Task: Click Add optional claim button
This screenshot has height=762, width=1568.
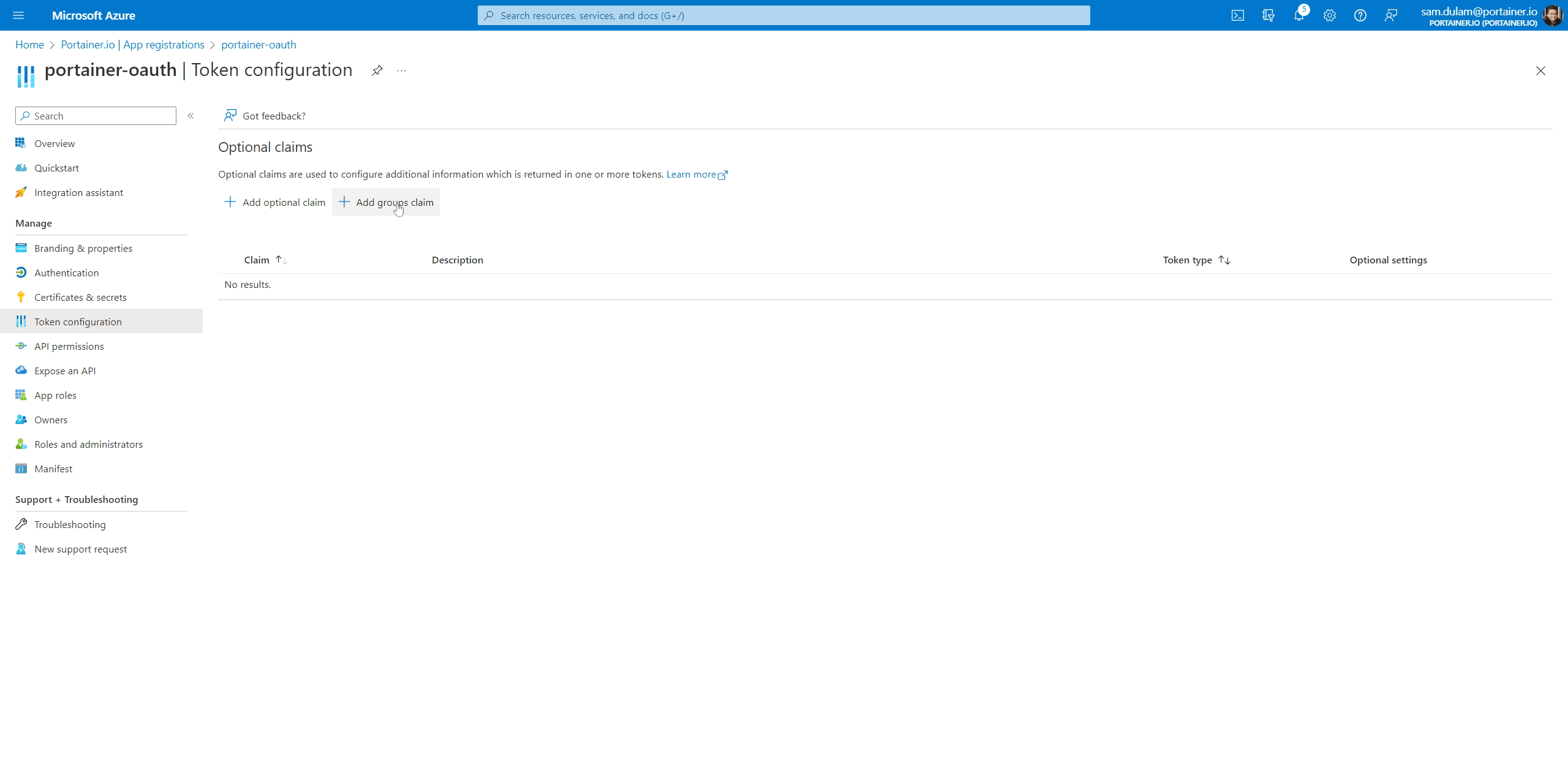Action: pyautogui.click(x=275, y=202)
